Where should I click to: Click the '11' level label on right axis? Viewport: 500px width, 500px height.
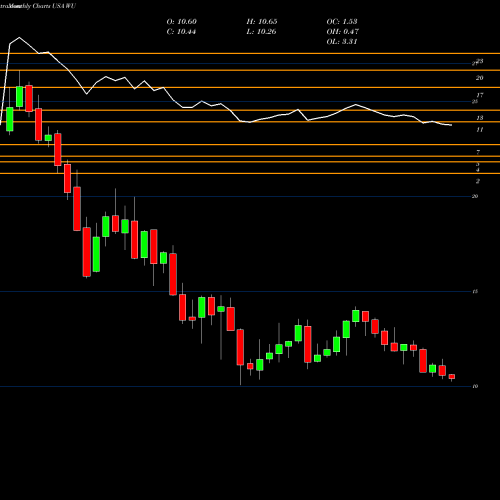click(x=480, y=130)
